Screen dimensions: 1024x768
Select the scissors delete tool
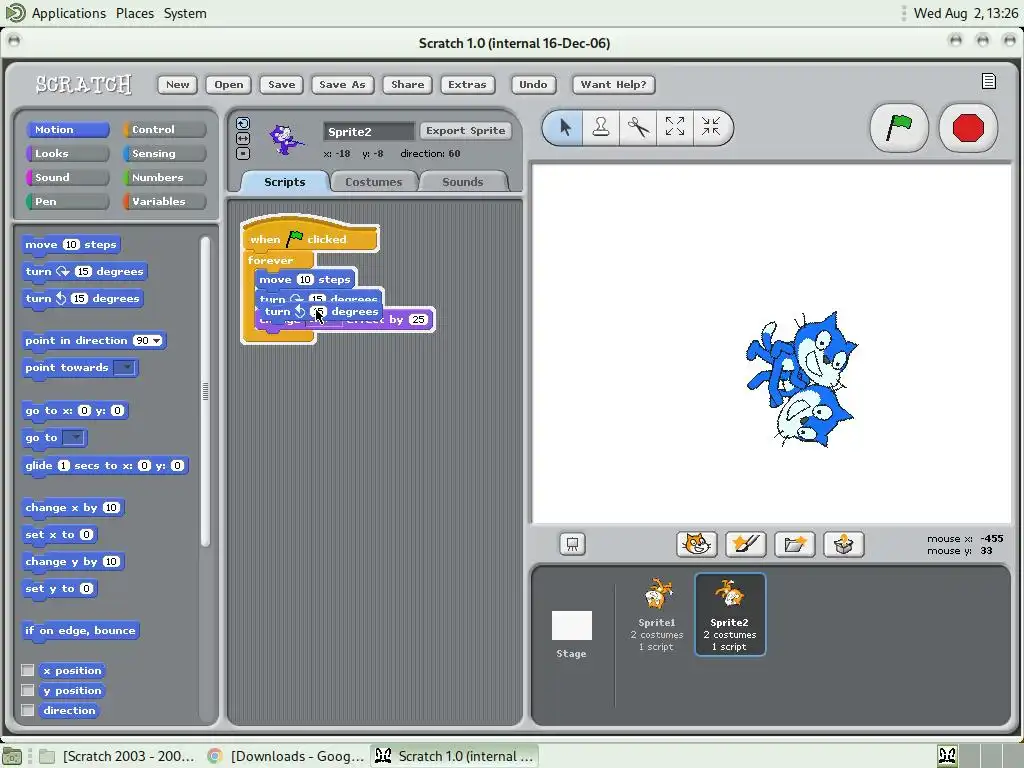pos(638,127)
